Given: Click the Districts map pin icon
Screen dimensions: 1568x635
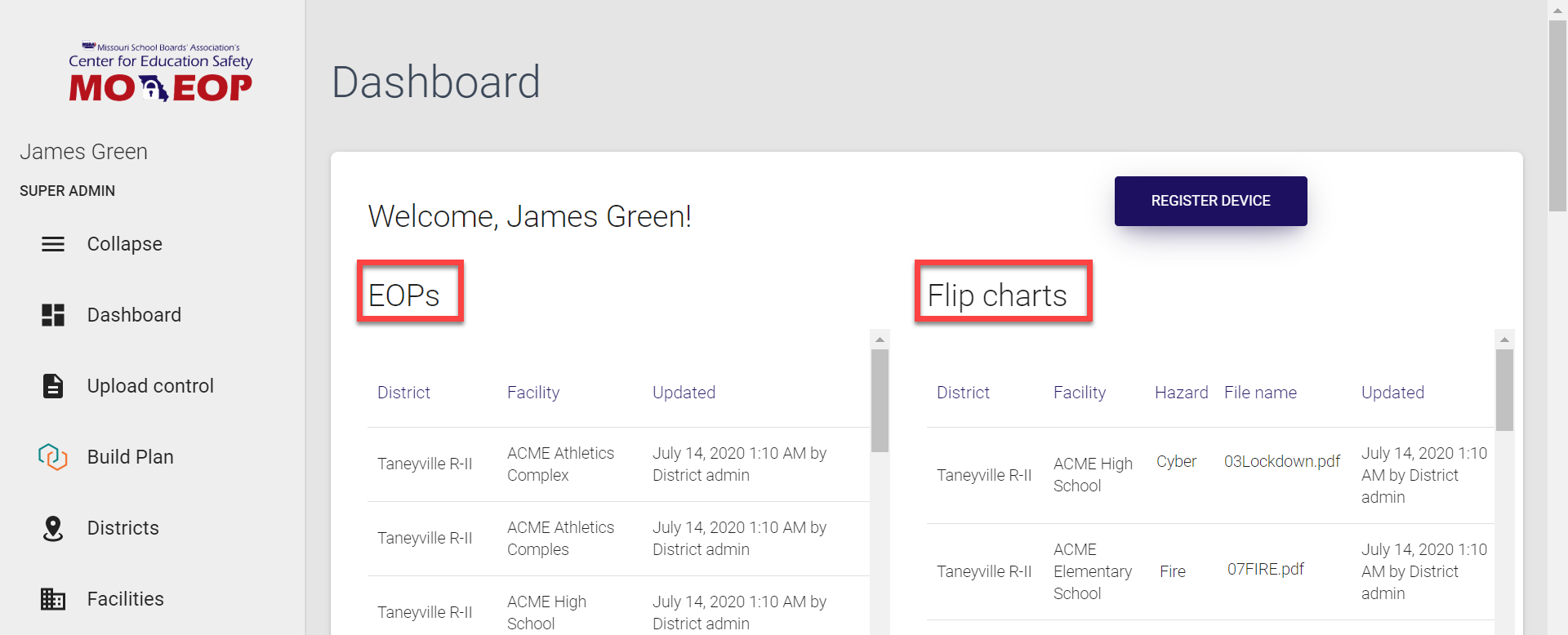Looking at the screenshot, I should click(53, 528).
